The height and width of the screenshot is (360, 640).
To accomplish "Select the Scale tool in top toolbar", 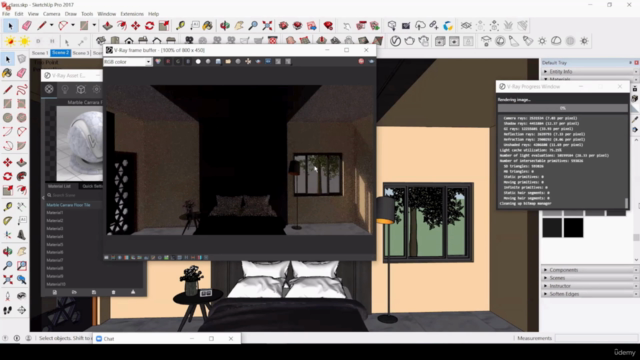I will (x=164, y=26).
